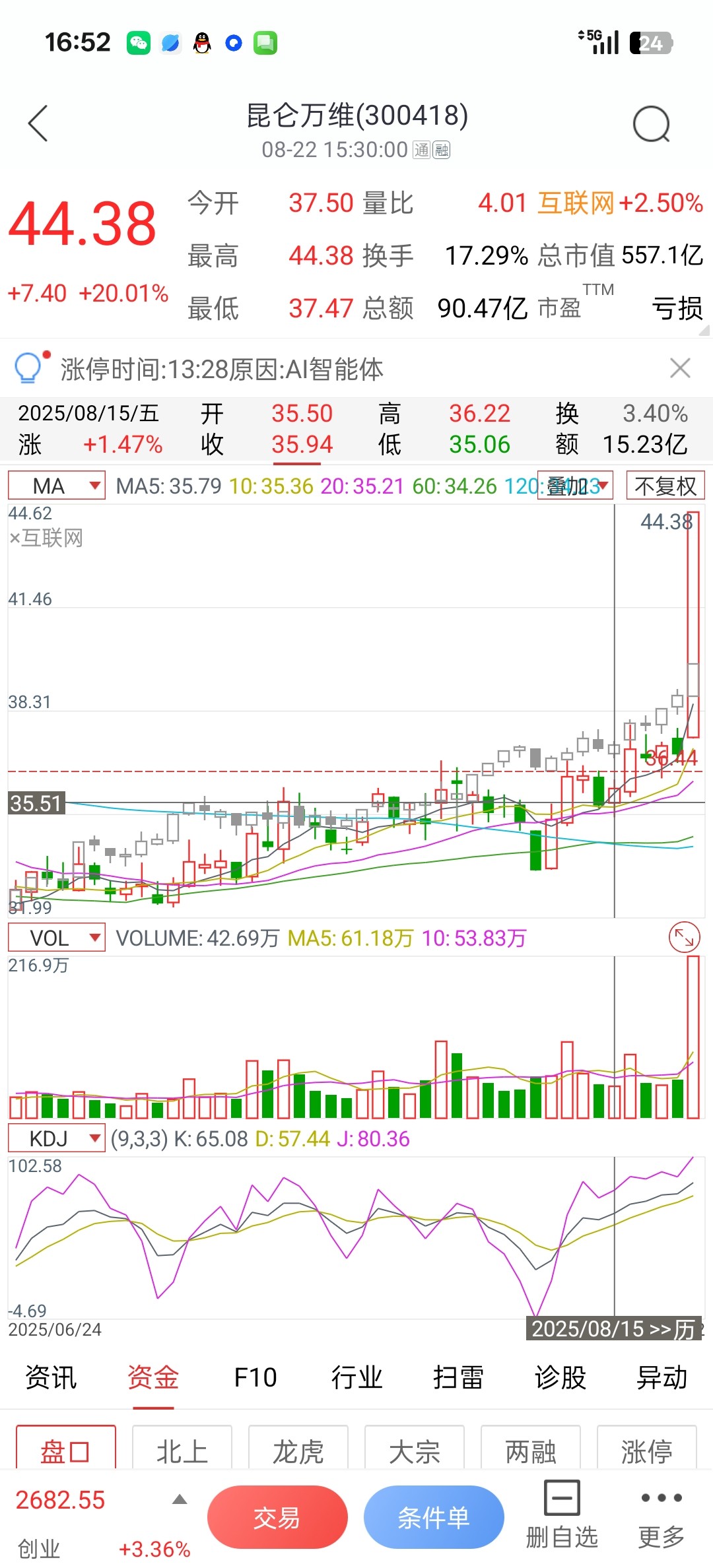This screenshot has width=713, height=1568.
Task: Tap the green message status icon
Action: pyautogui.click(x=265, y=44)
